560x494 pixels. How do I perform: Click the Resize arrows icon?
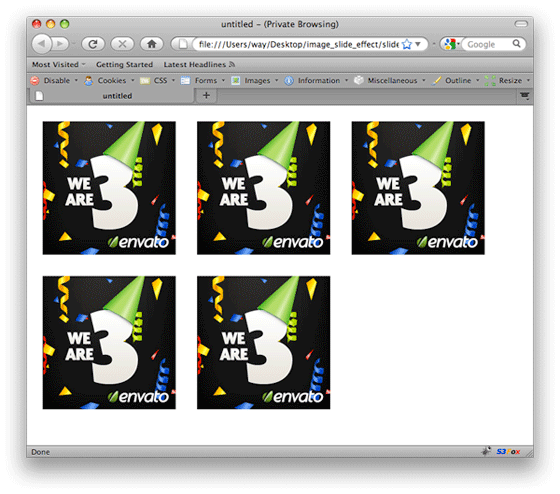(x=490, y=81)
